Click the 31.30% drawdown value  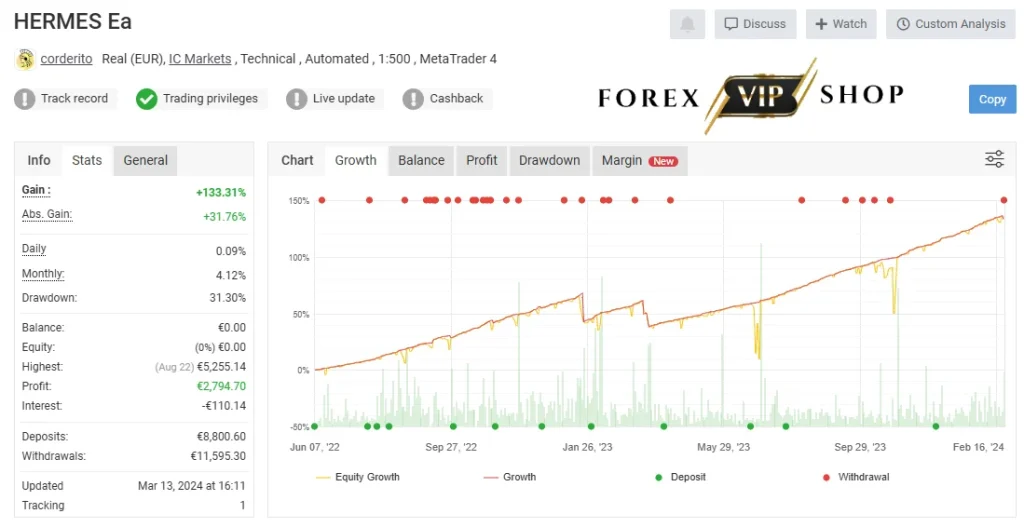[227, 298]
